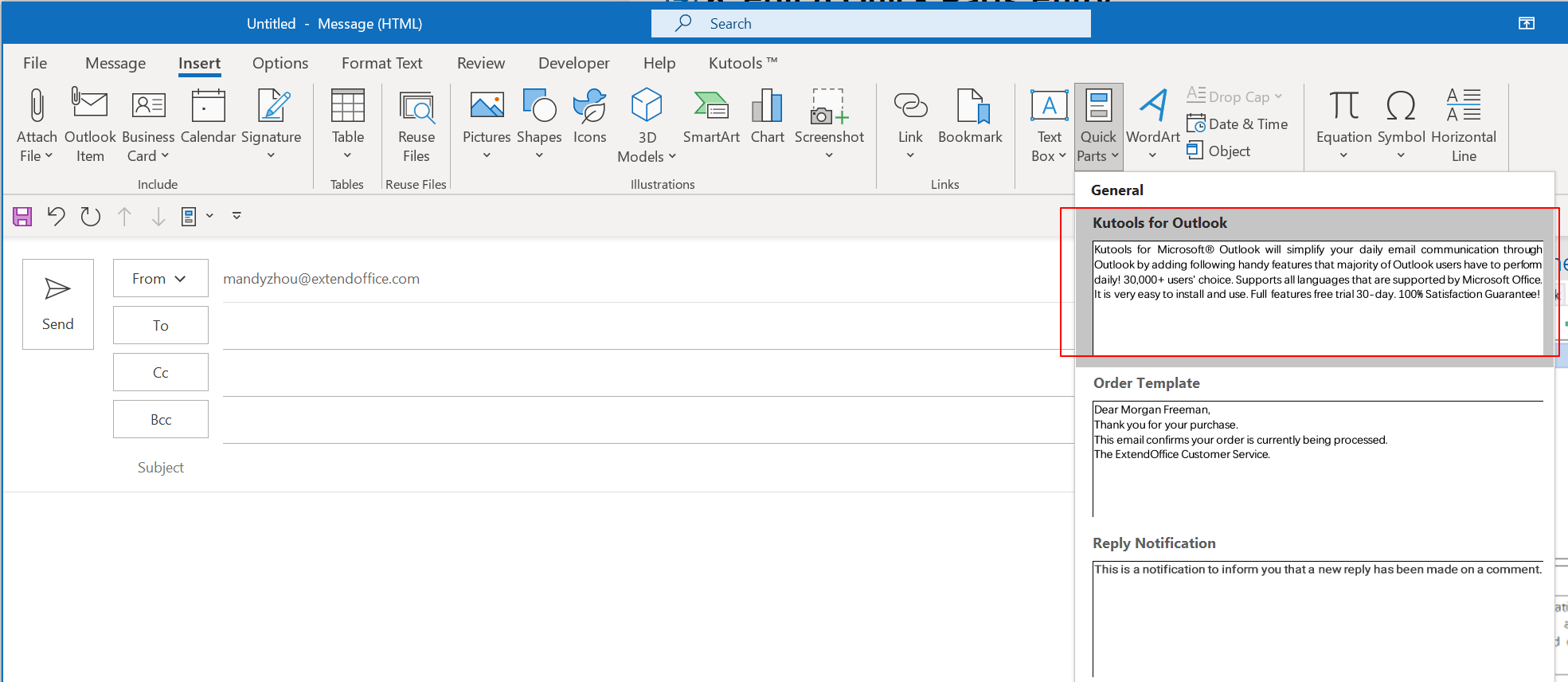Insert a Text Box
This screenshot has width=1568, height=682.
(x=1049, y=125)
